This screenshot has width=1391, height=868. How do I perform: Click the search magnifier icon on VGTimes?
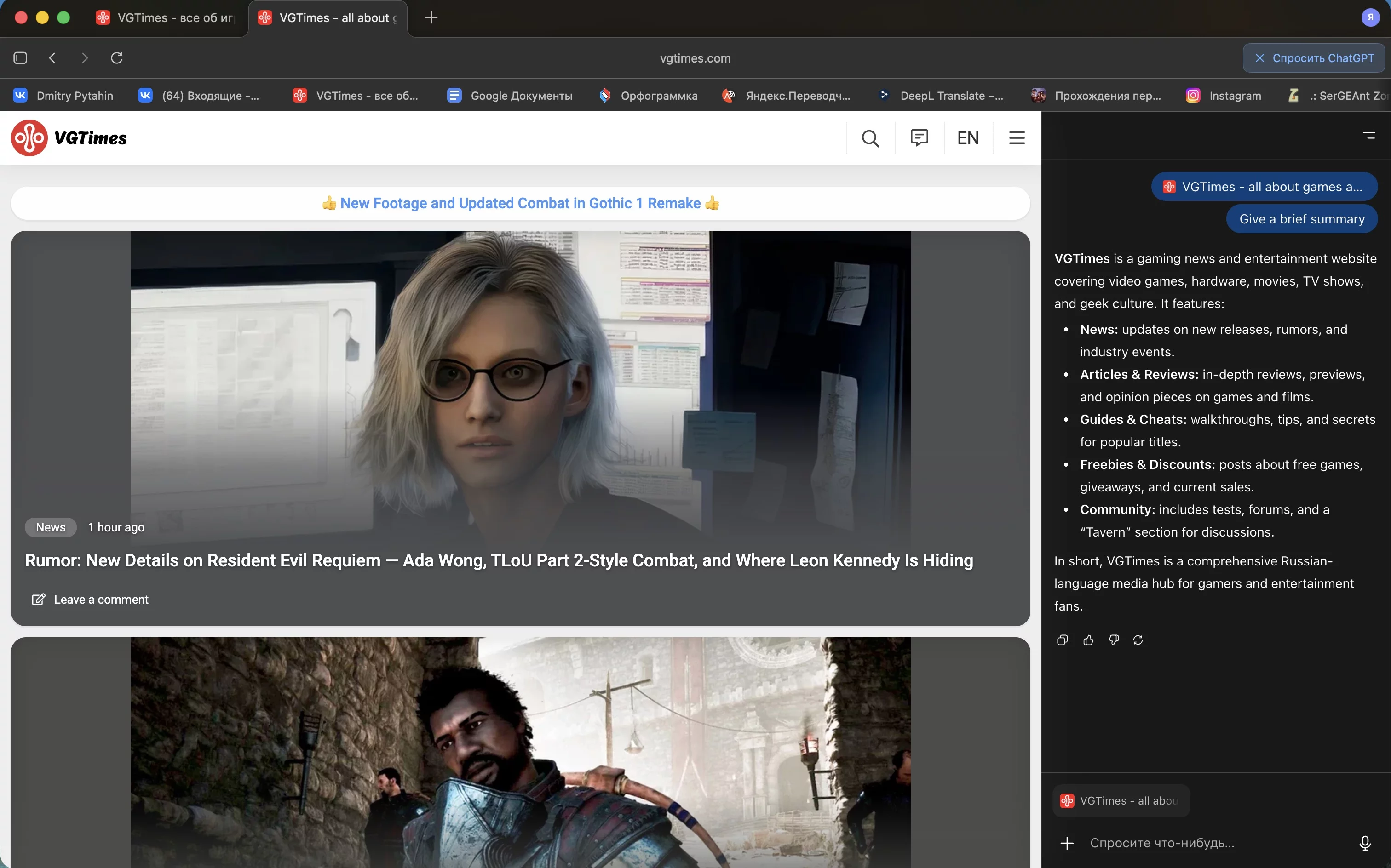click(870, 138)
